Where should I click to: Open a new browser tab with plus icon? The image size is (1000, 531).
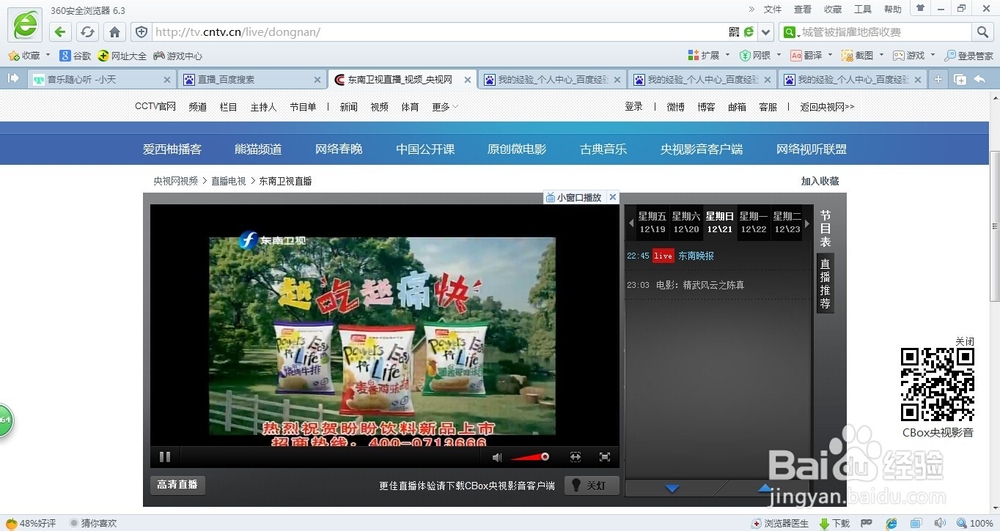[x=938, y=79]
